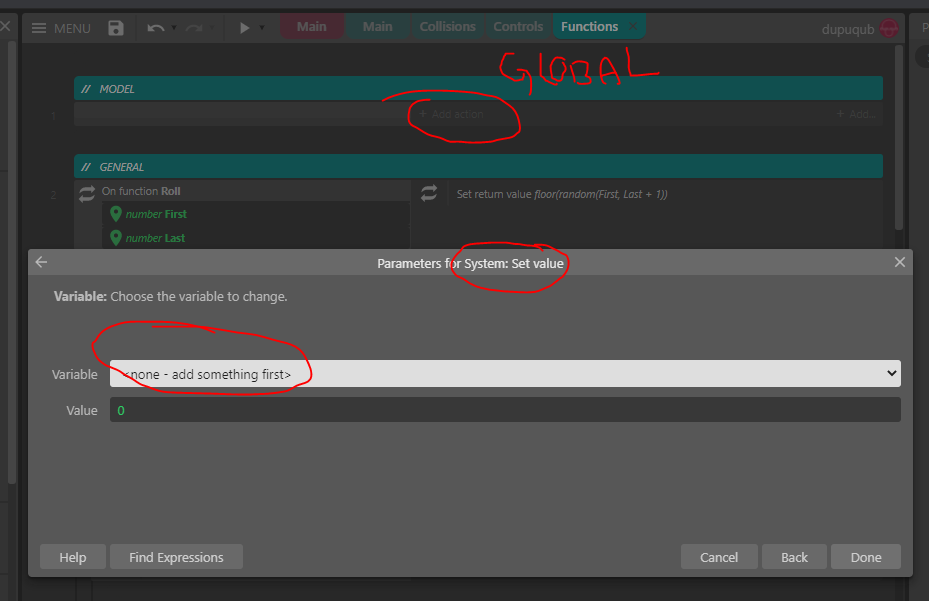Screen dimensions: 929x601
Task: Open the Variable dropdown list
Action: click(505, 374)
